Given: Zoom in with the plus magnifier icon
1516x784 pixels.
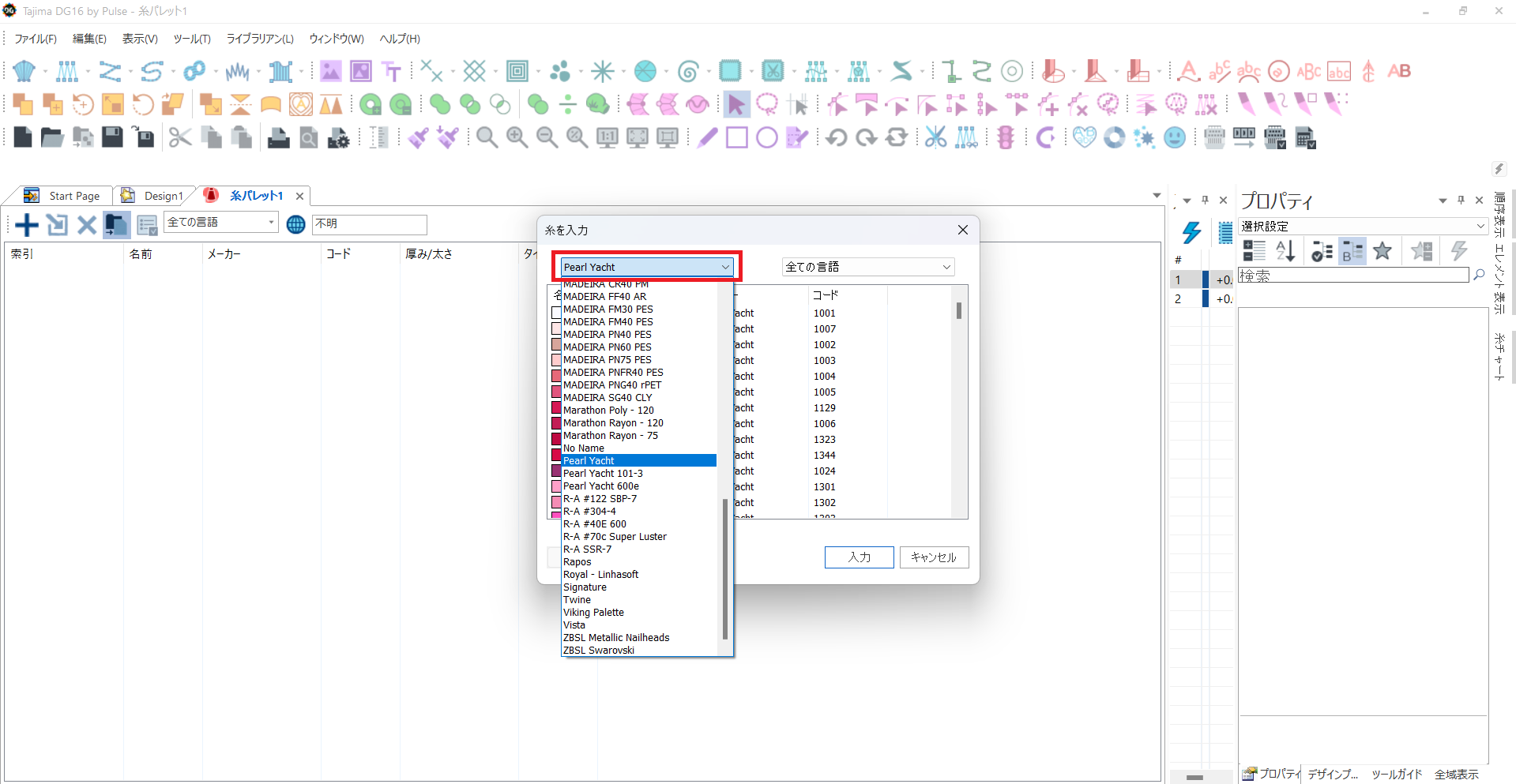Looking at the screenshot, I should 517,137.
